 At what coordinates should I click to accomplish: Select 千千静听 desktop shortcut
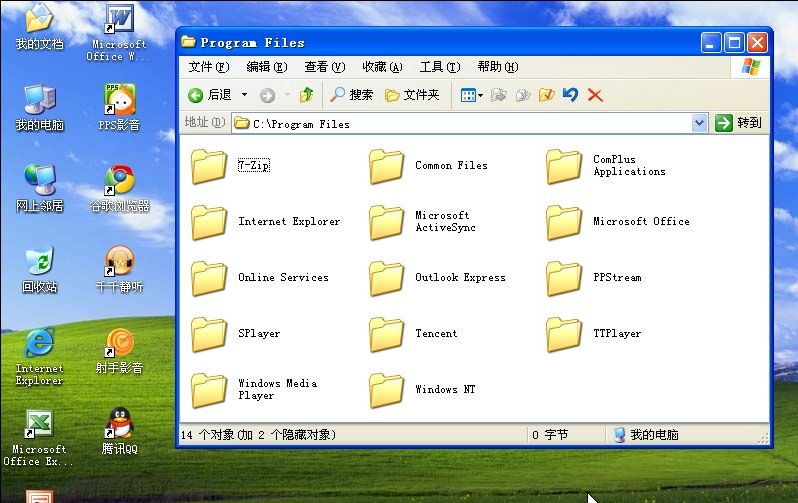(x=119, y=269)
